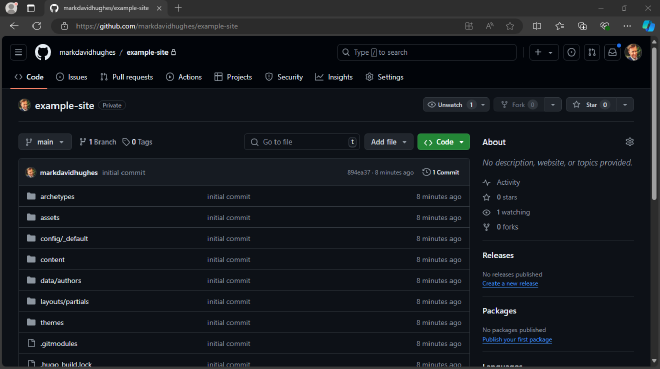Open the Insights tab
The width and height of the screenshot is (660, 369).
[334, 77]
